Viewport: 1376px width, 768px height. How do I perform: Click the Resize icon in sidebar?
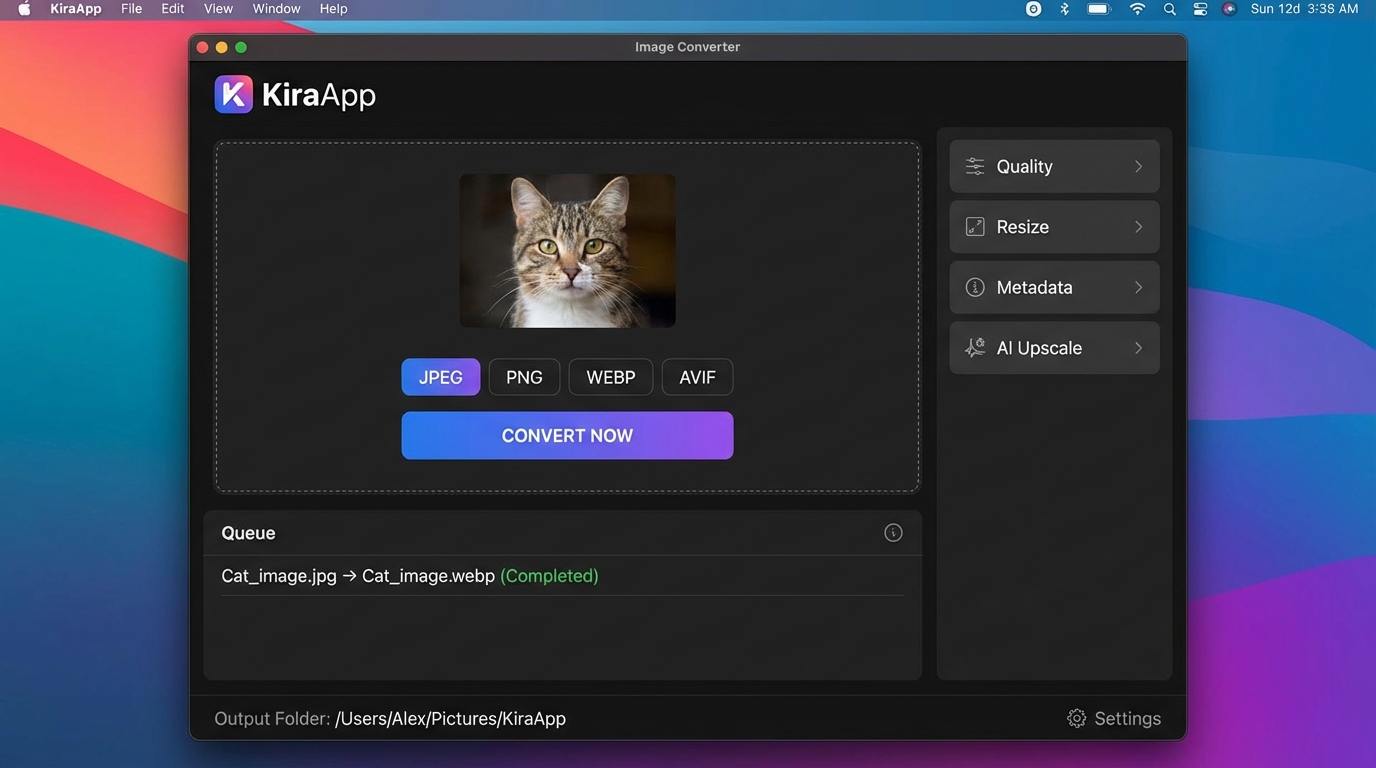(x=974, y=227)
